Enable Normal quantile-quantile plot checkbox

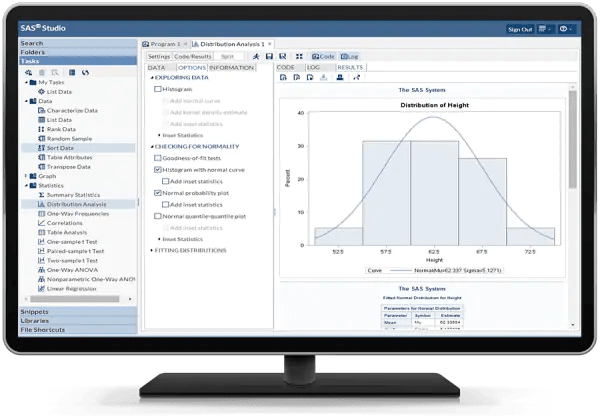point(157,216)
